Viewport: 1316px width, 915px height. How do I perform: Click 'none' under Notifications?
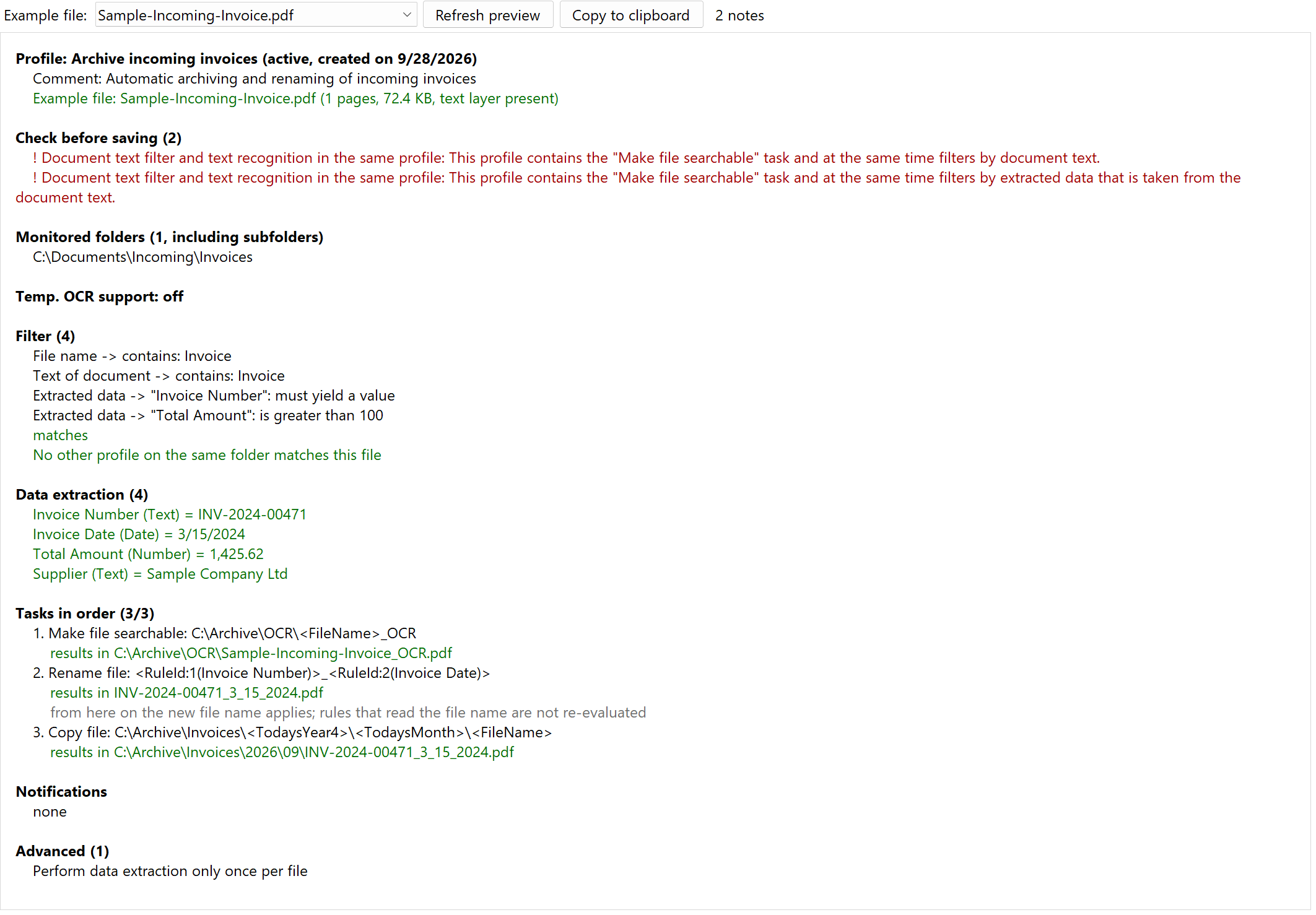tap(50, 812)
